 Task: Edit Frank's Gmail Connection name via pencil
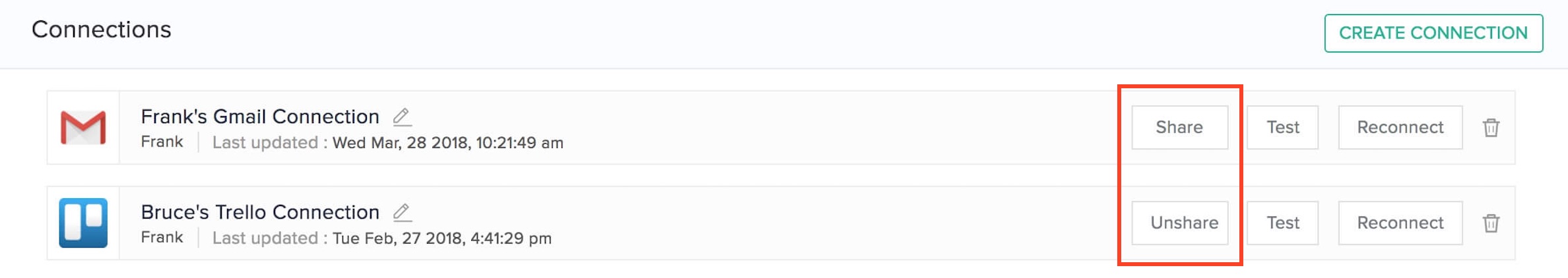[x=402, y=117]
